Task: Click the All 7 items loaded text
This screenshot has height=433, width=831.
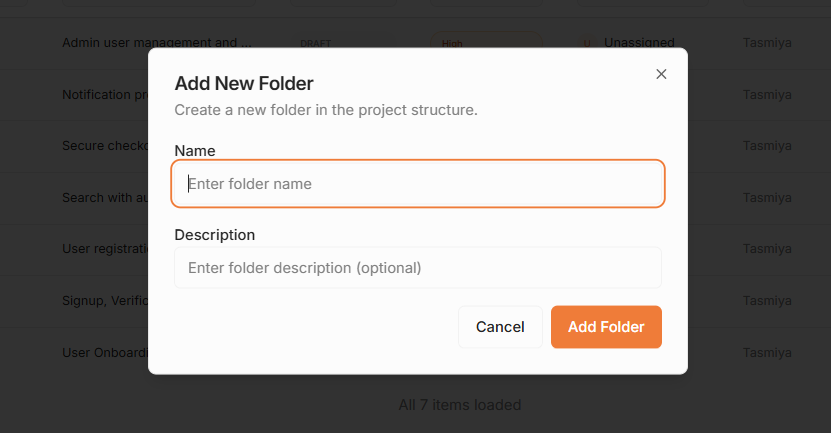Action: (x=459, y=405)
